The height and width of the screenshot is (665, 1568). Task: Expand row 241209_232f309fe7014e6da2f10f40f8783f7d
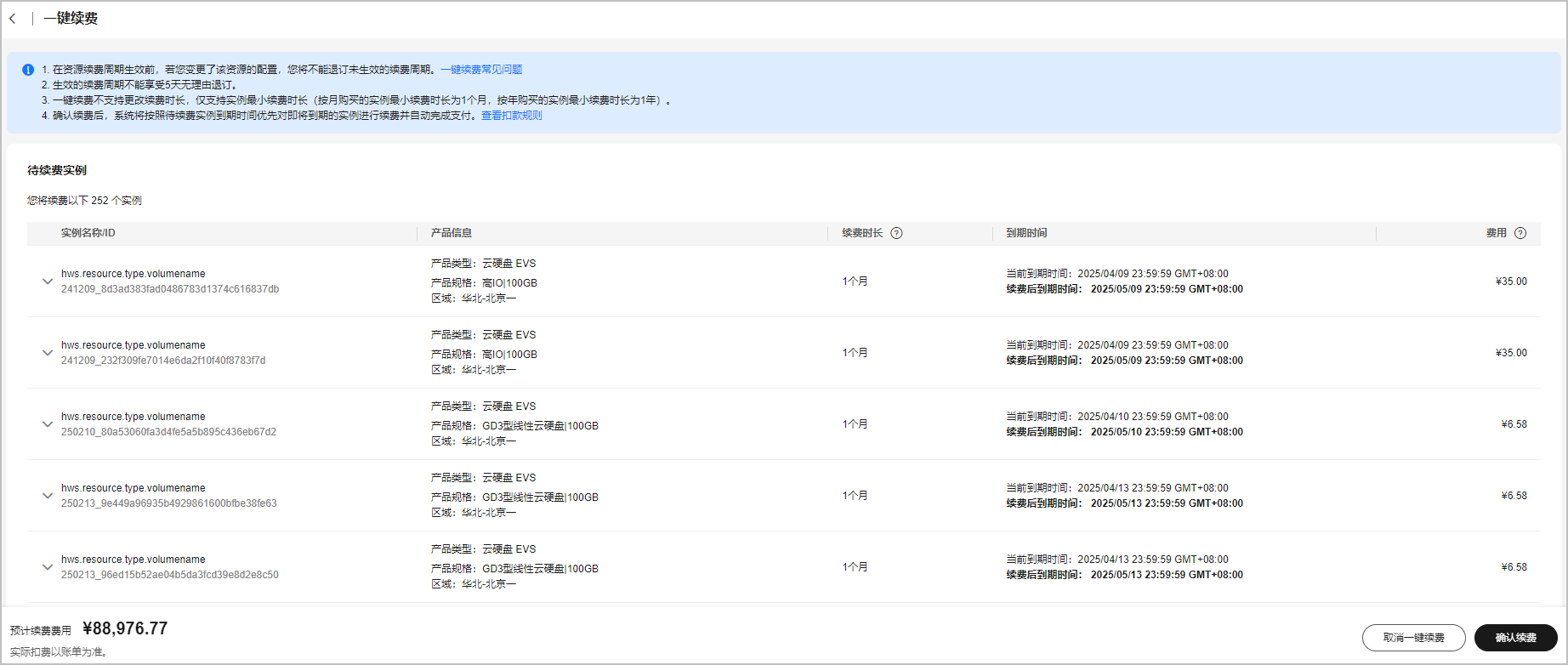(48, 353)
